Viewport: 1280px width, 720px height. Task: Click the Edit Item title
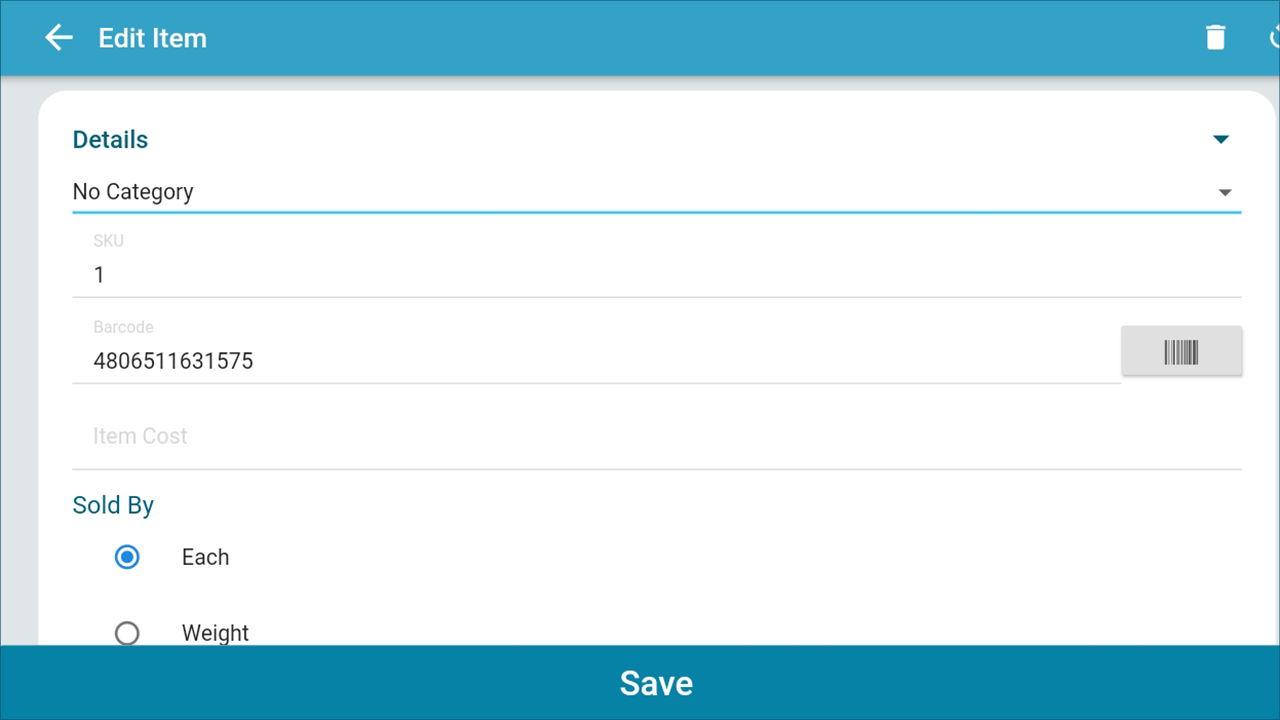pyautogui.click(x=153, y=38)
